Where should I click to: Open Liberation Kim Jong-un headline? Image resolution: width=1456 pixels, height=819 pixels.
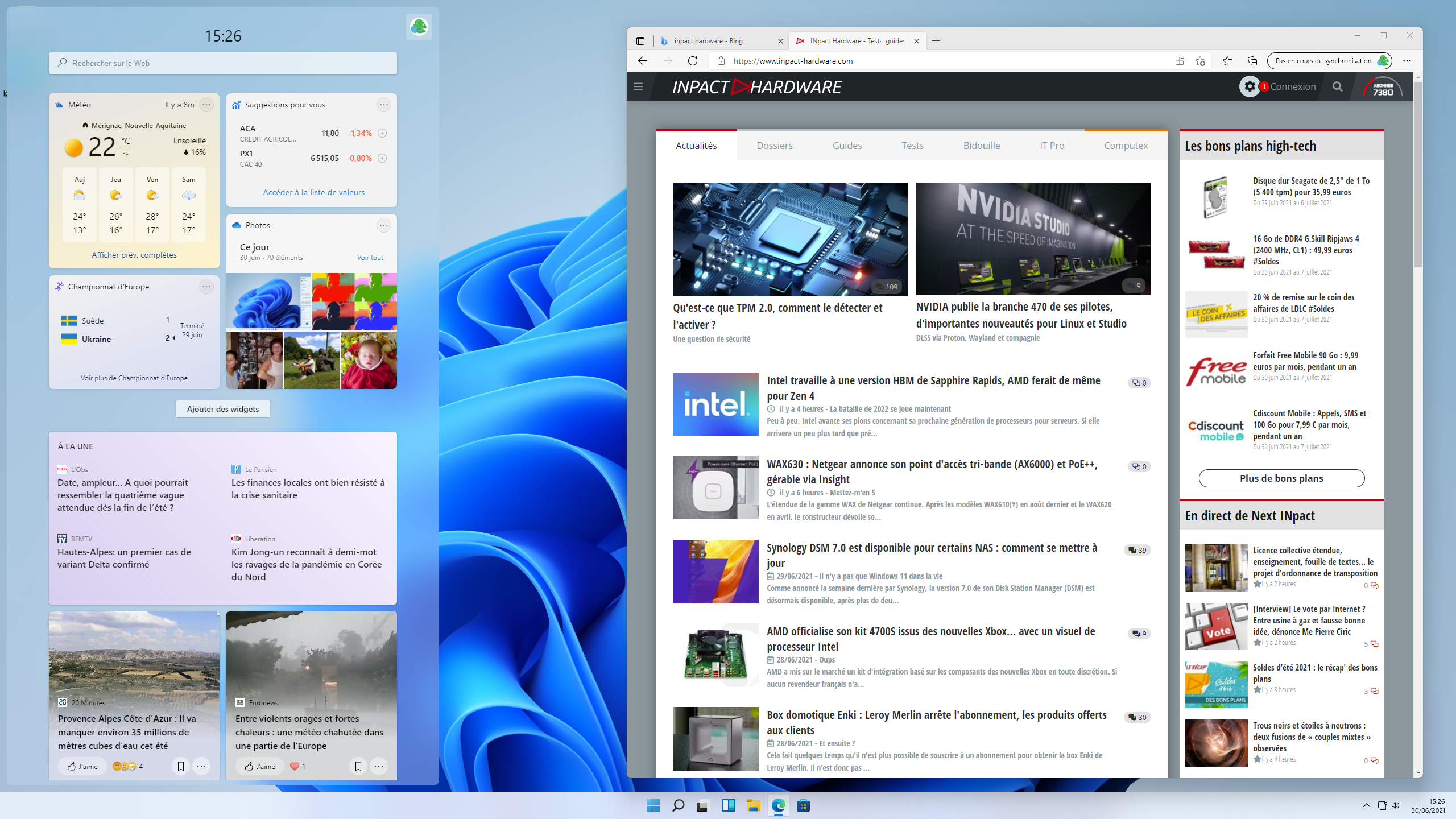[307, 564]
